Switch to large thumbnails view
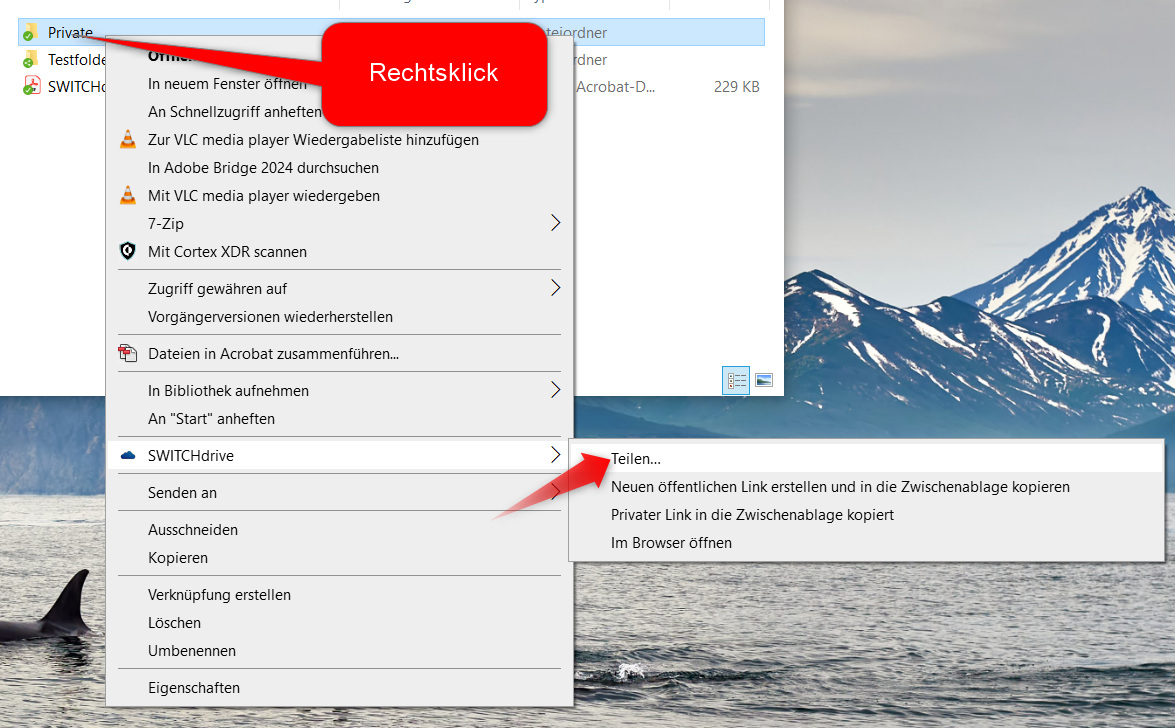 (764, 380)
